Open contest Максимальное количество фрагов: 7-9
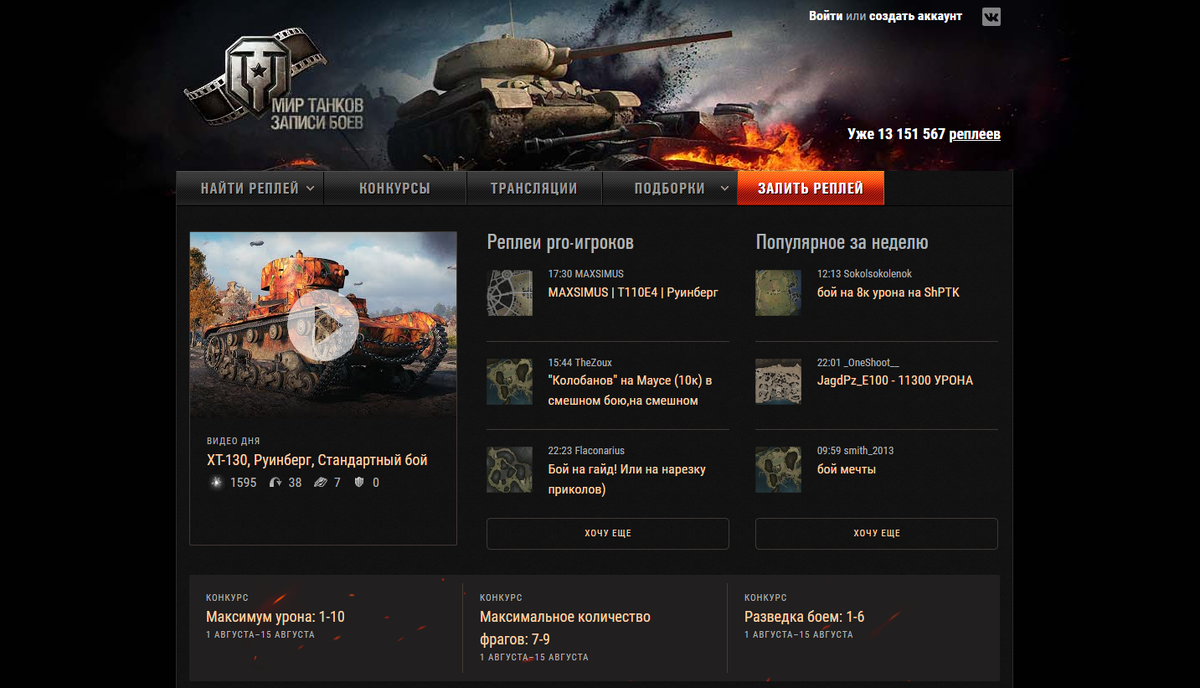 565,627
